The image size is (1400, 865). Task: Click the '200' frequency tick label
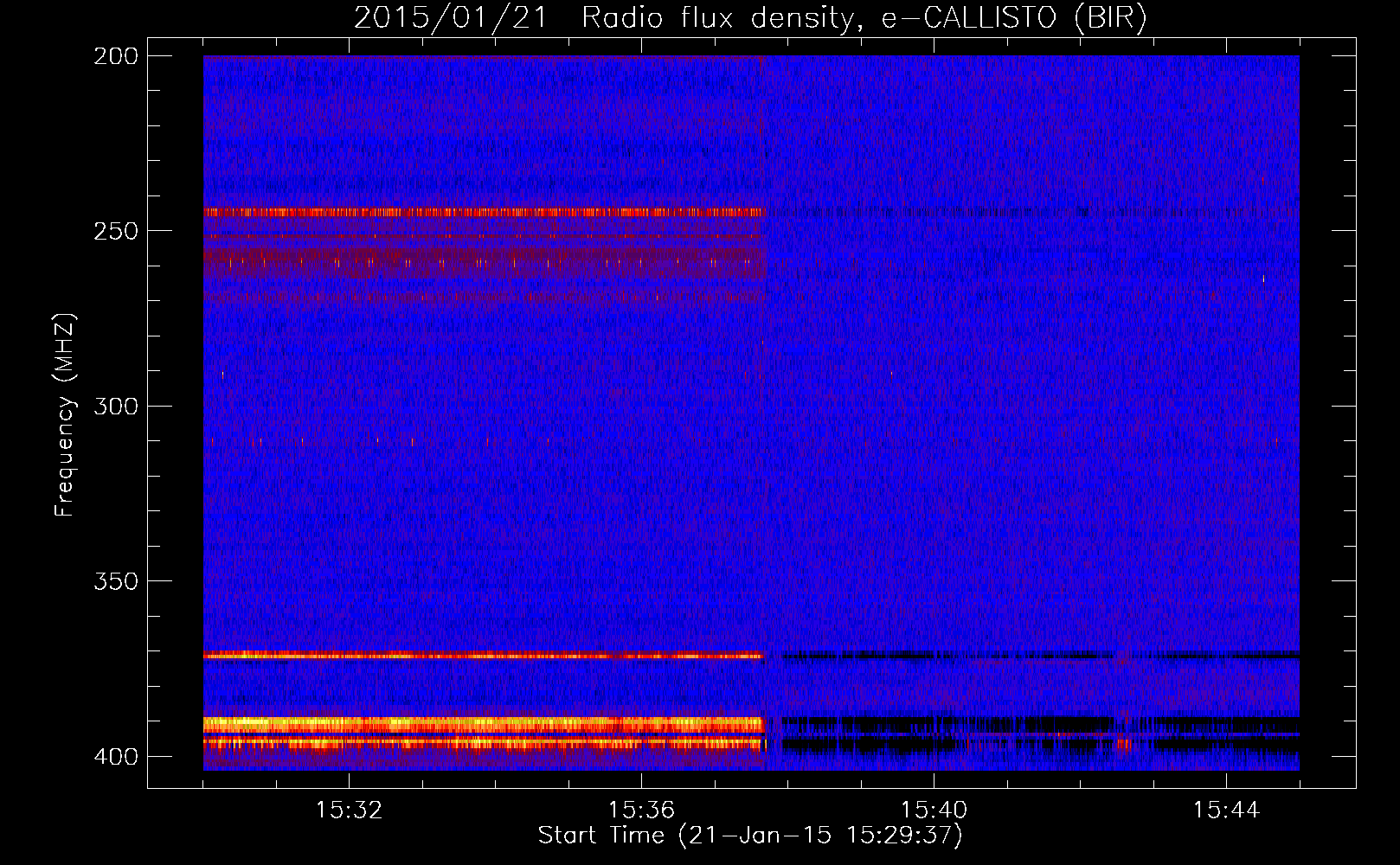[x=115, y=56]
